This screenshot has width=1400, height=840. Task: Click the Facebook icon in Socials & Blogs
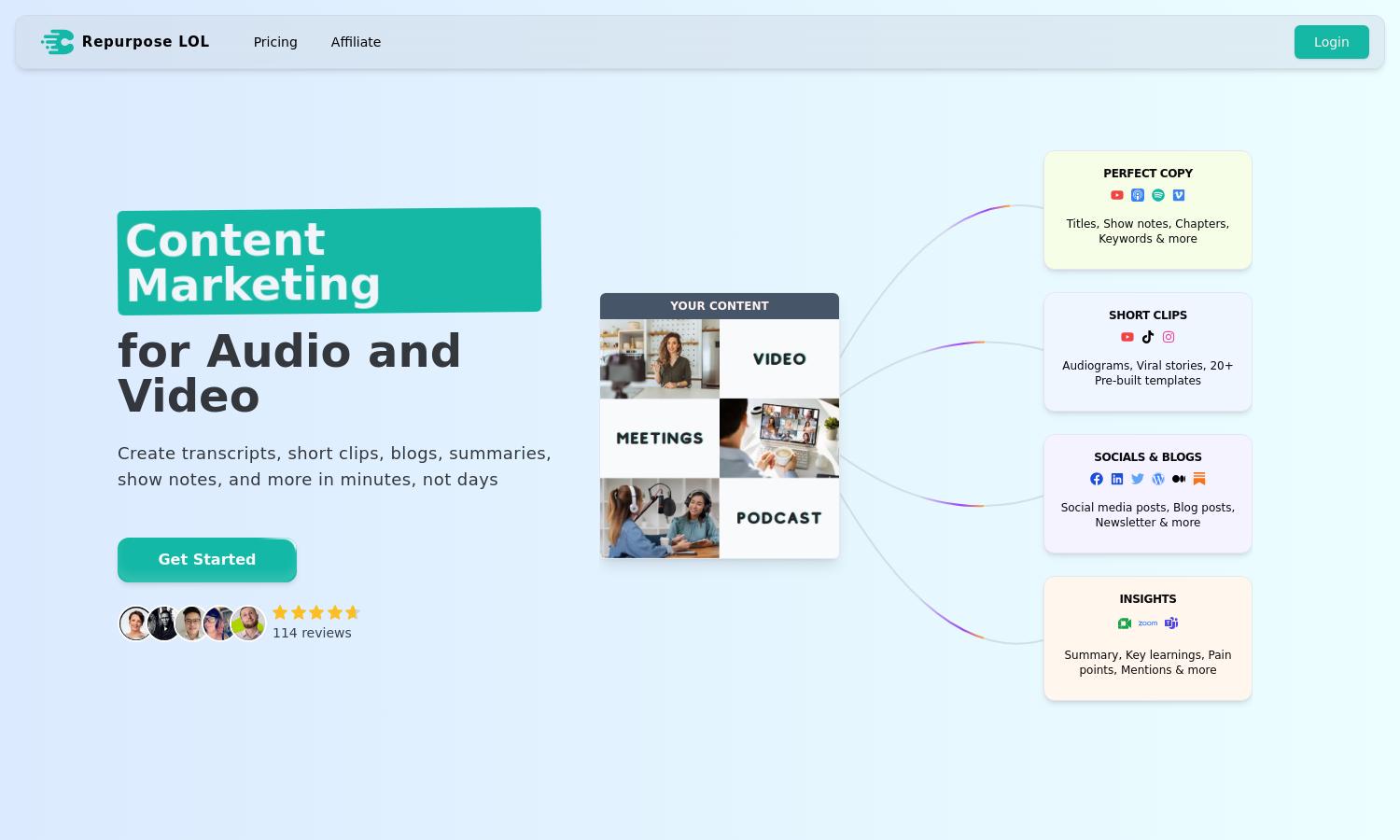1097,479
